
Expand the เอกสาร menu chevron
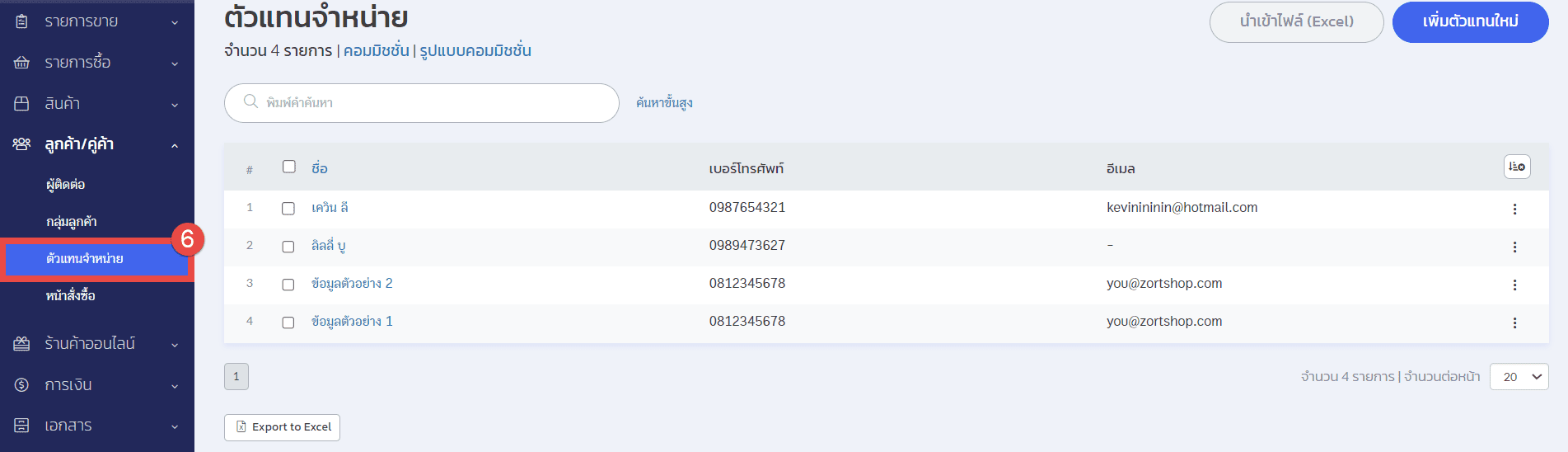point(175,427)
